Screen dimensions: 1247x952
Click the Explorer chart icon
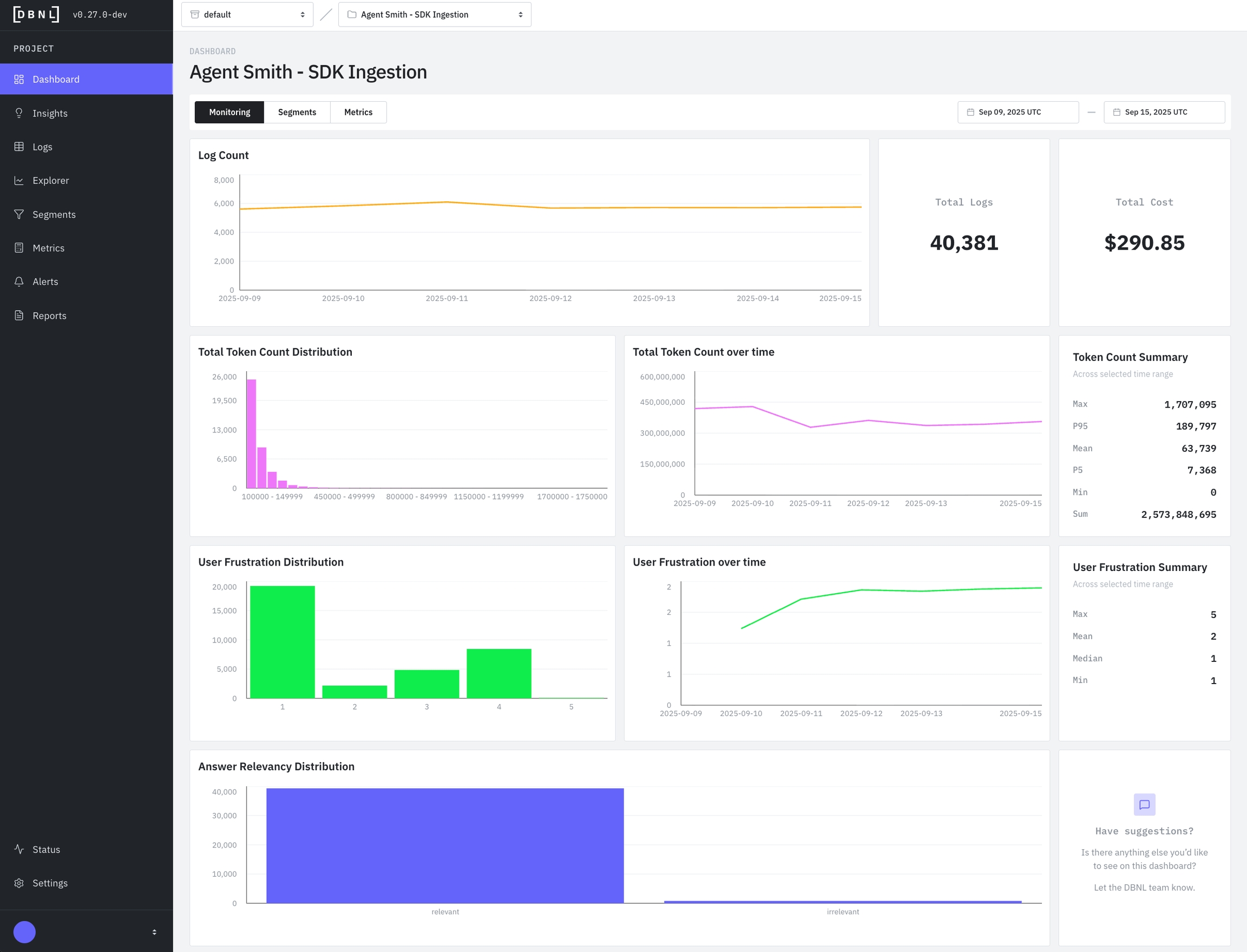tap(19, 180)
